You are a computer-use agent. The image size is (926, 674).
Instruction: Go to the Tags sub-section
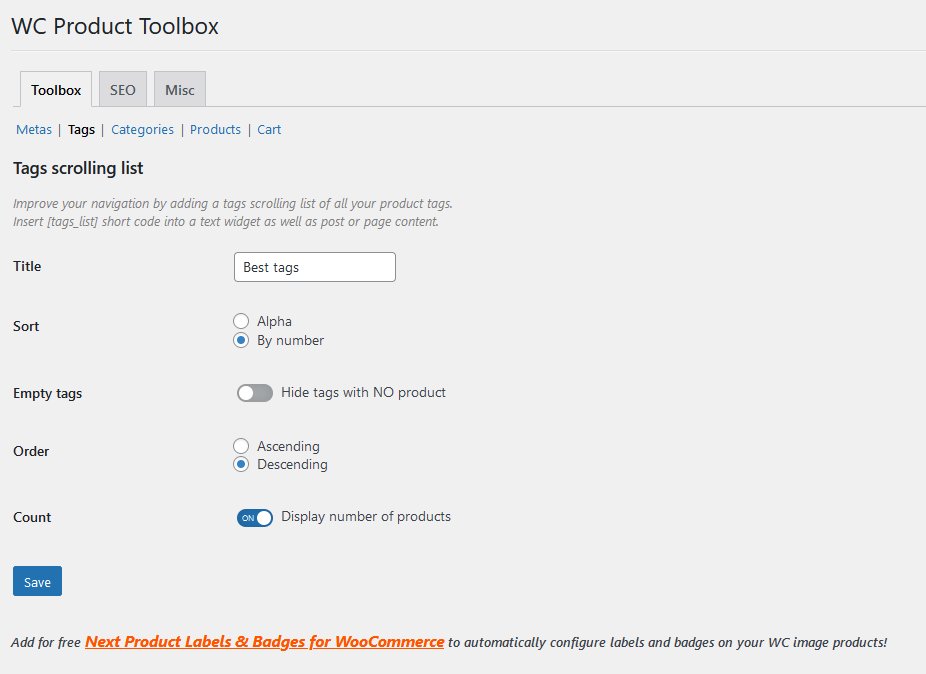tap(82, 130)
